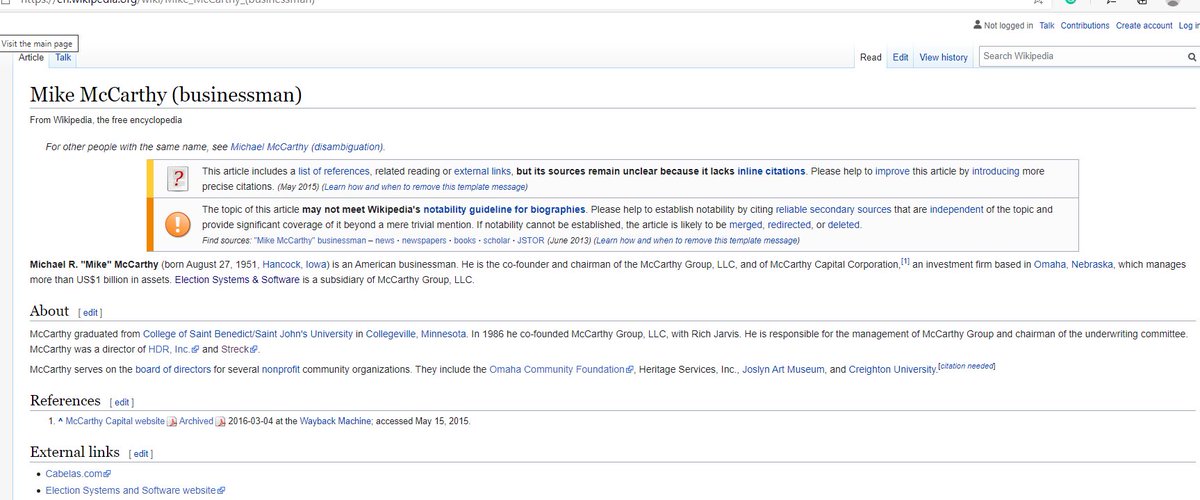Click the Search Wikipedia field
Viewport: 1200px width, 500px height.
1088,56
